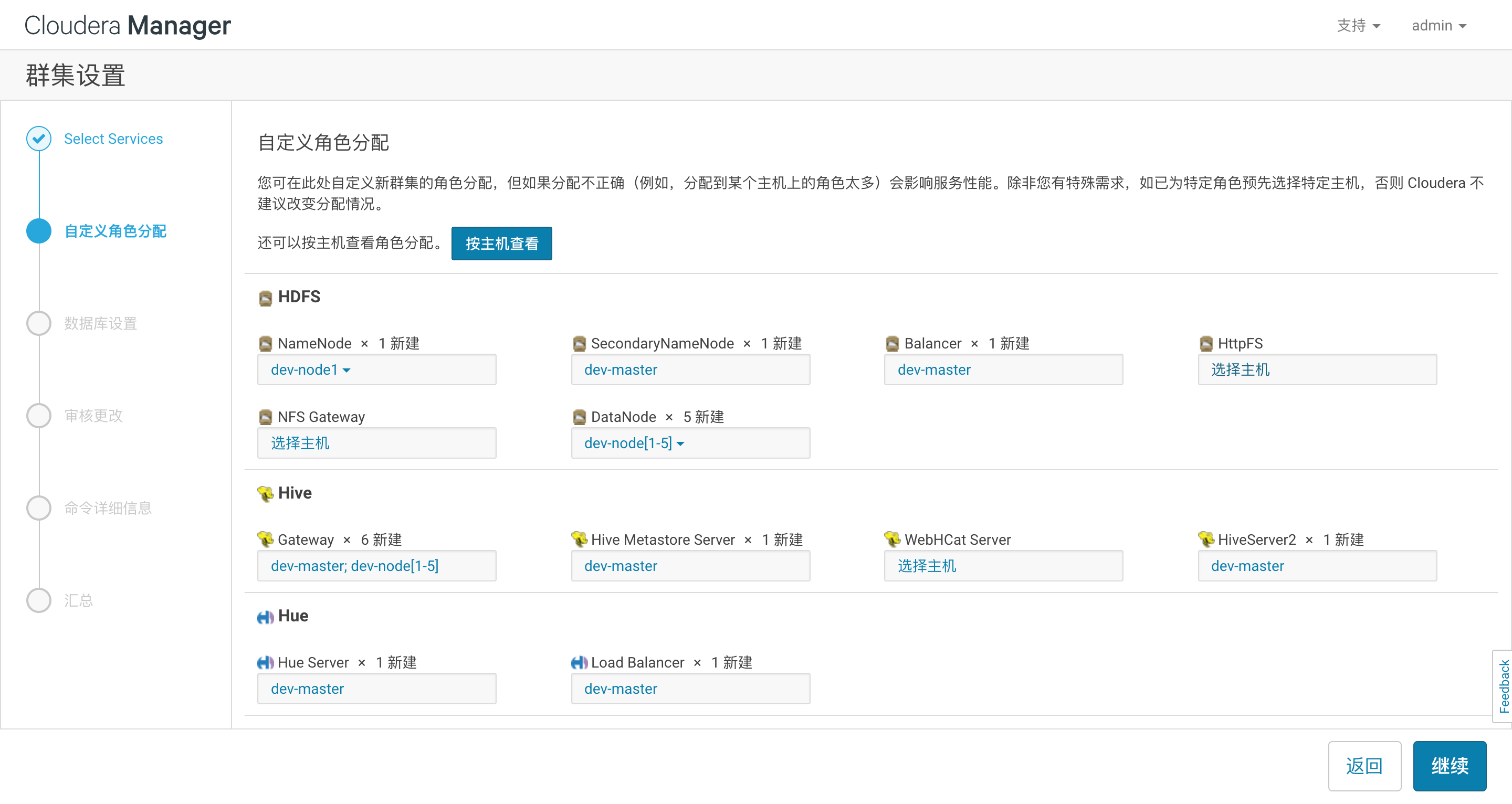The width and height of the screenshot is (1512, 804).
Task: Click the Hue service icon
Action: point(265,617)
